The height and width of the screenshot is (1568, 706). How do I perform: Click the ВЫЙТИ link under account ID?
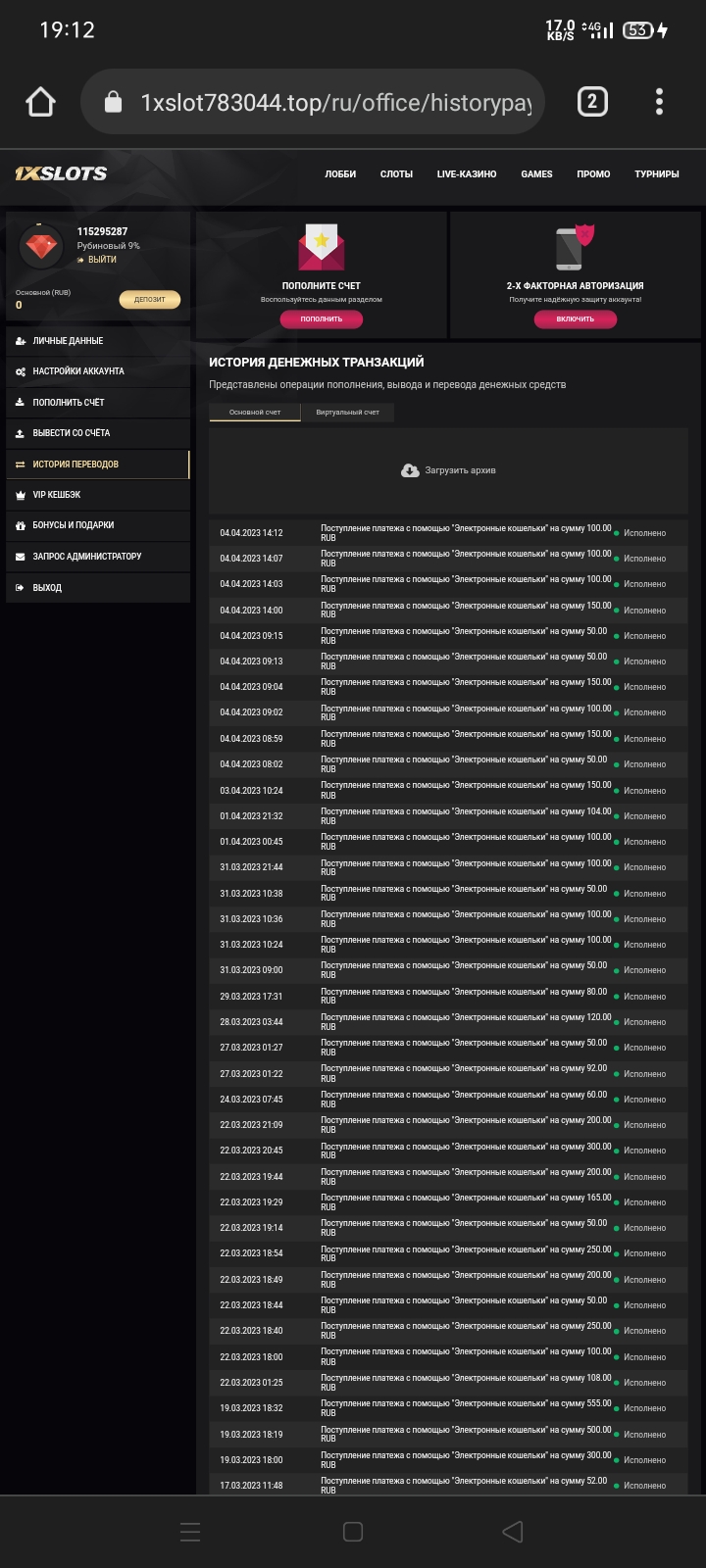coord(101,260)
